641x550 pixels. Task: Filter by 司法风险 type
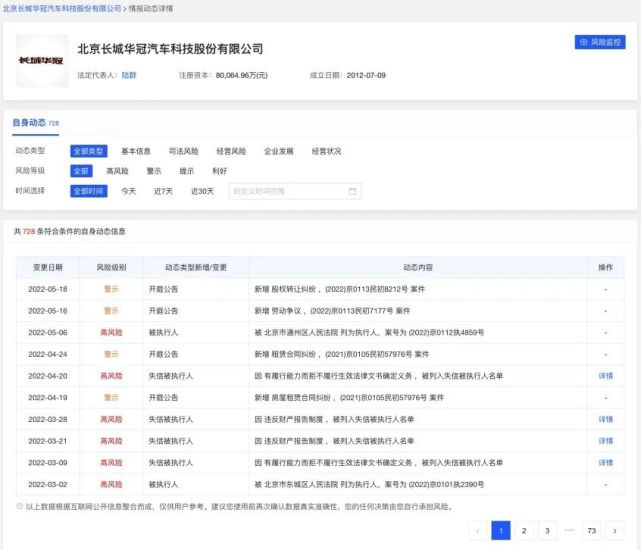coord(184,151)
